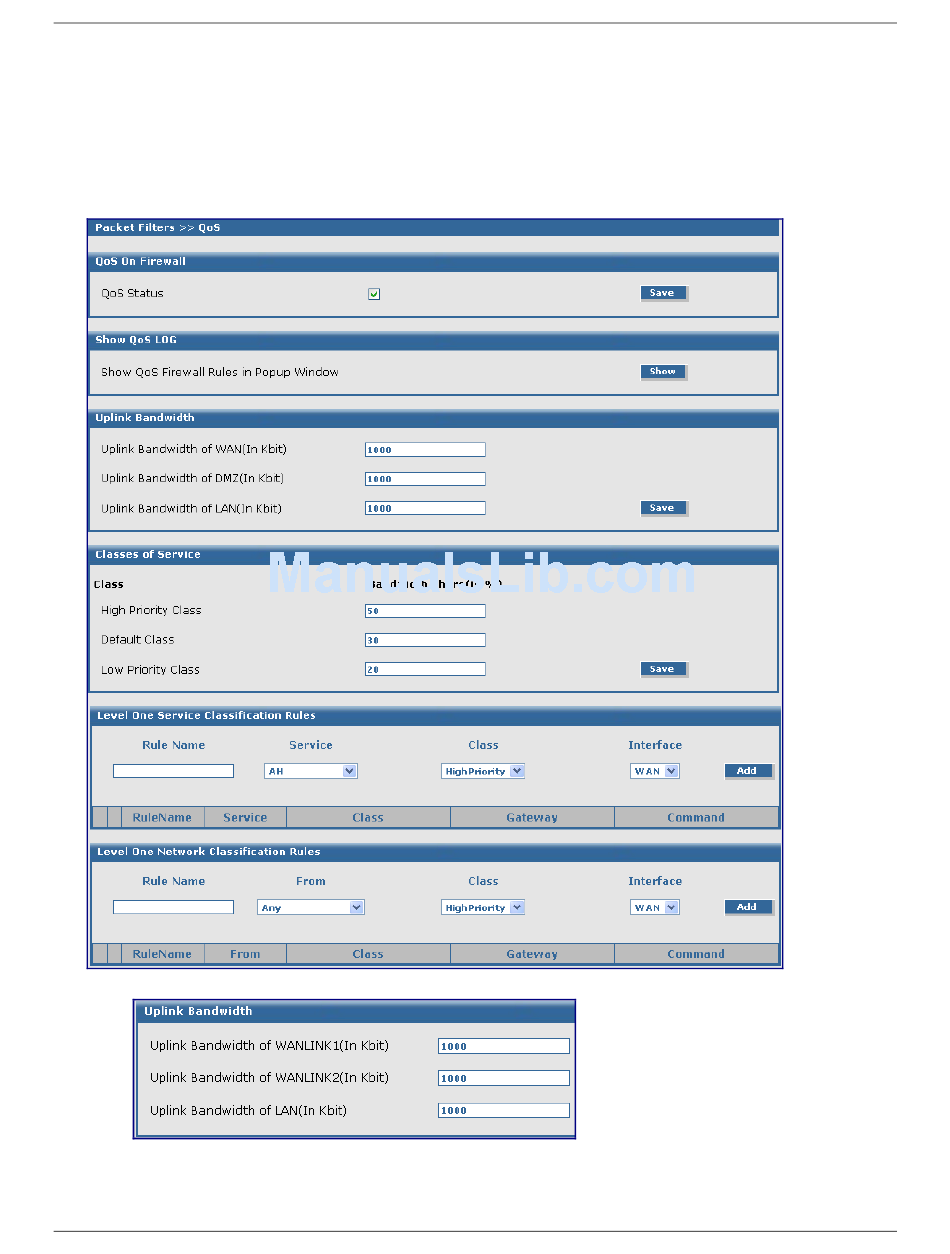The width and height of the screenshot is (950, 1254).
Task: Click Command header in Network rules table
Action: pos(696,954)
